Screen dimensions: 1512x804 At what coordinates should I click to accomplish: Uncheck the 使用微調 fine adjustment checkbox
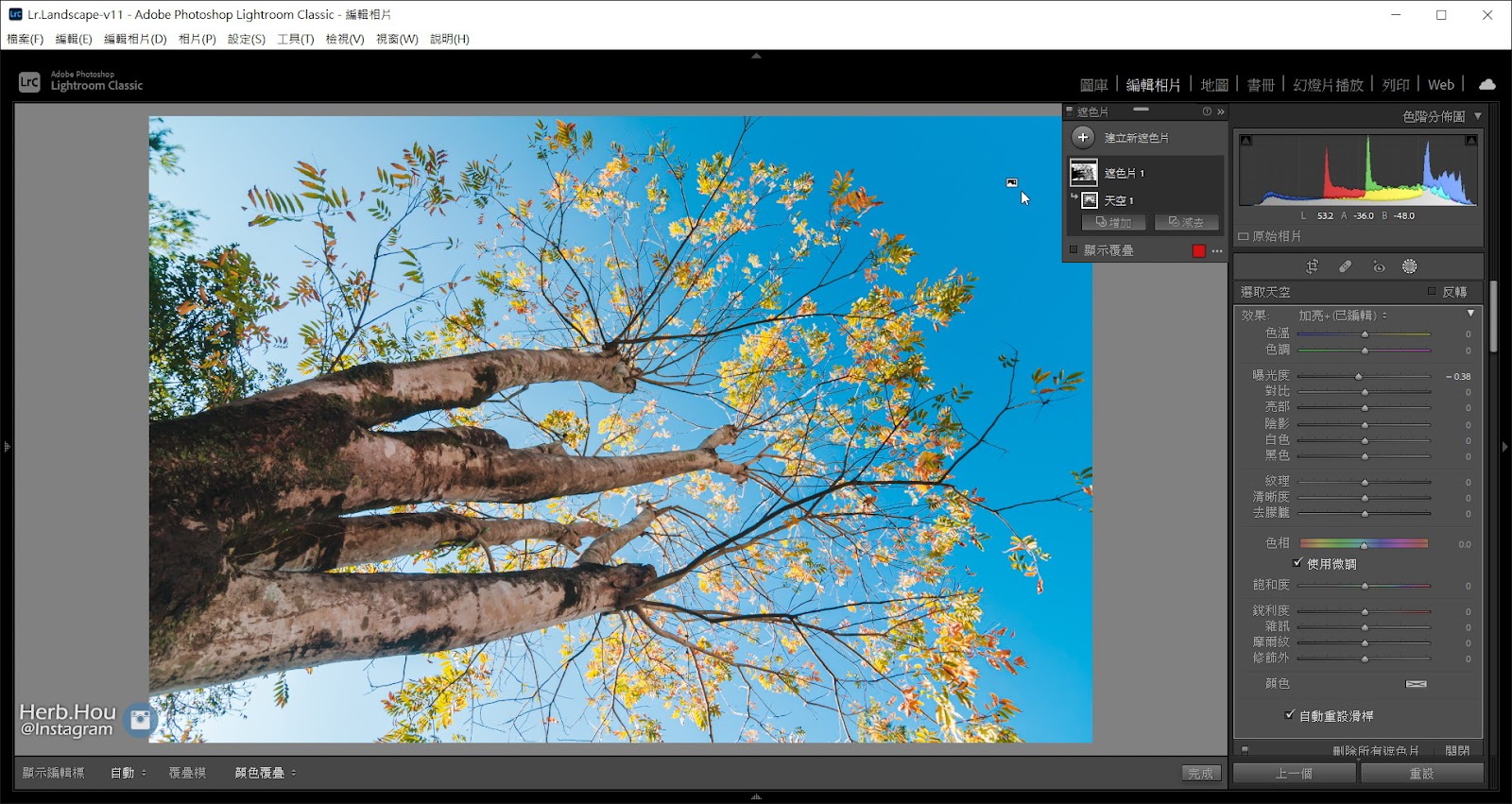[1297, 562]
